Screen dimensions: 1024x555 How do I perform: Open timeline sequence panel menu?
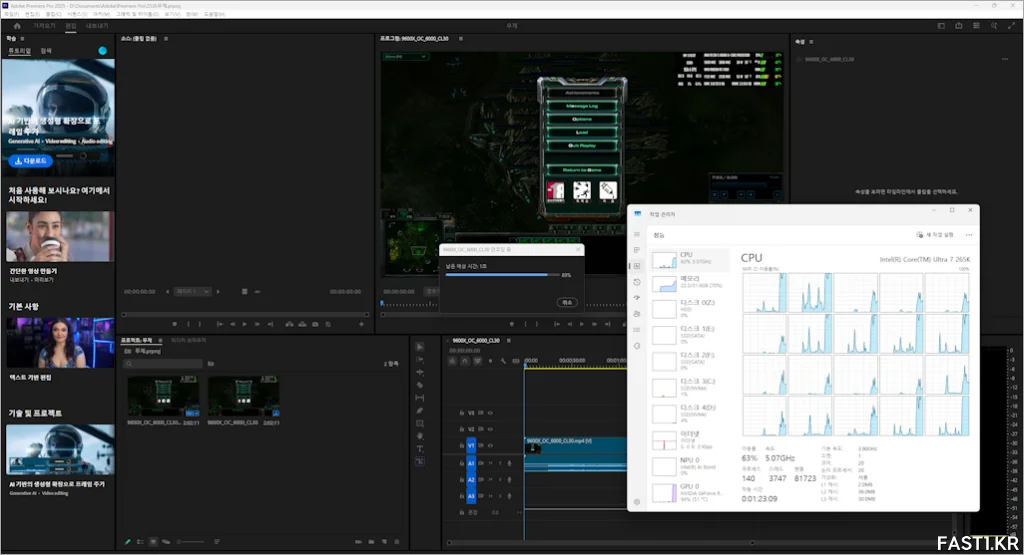point(509,340)
